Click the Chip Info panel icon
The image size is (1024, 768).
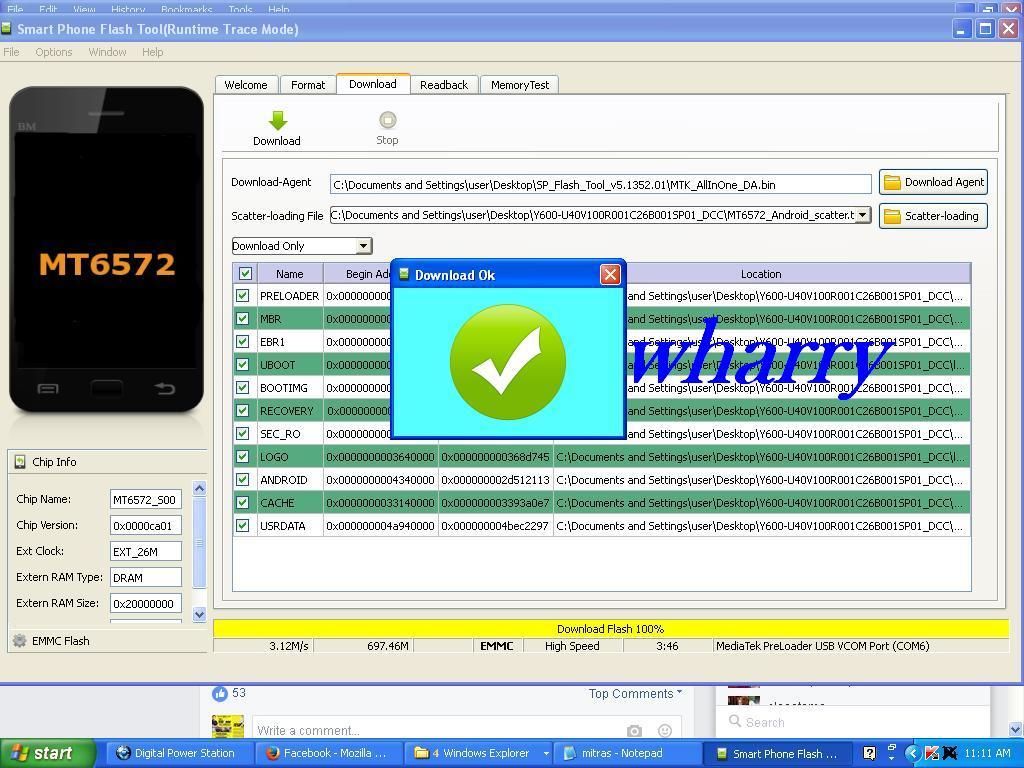coord(20,462)
